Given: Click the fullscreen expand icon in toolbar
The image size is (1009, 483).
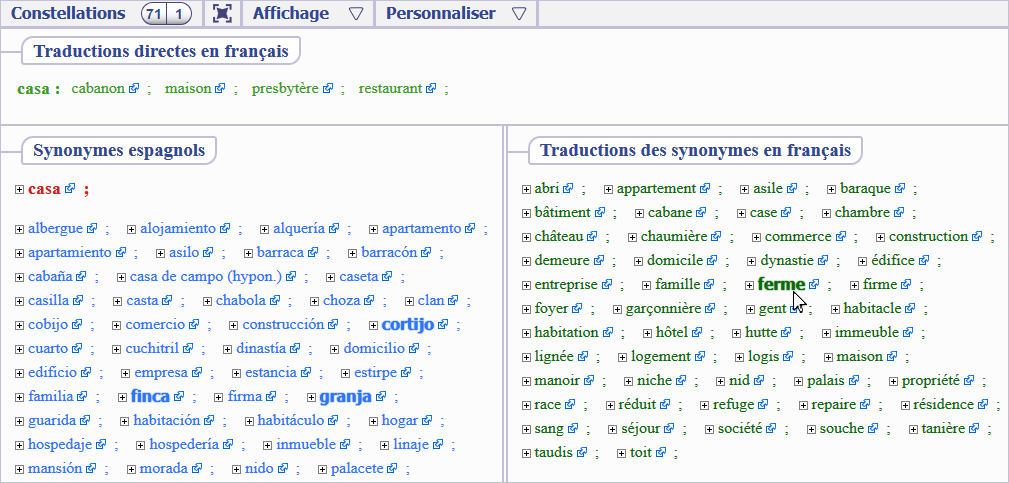Looking at the screenshot, I should [x=222, y=13].
